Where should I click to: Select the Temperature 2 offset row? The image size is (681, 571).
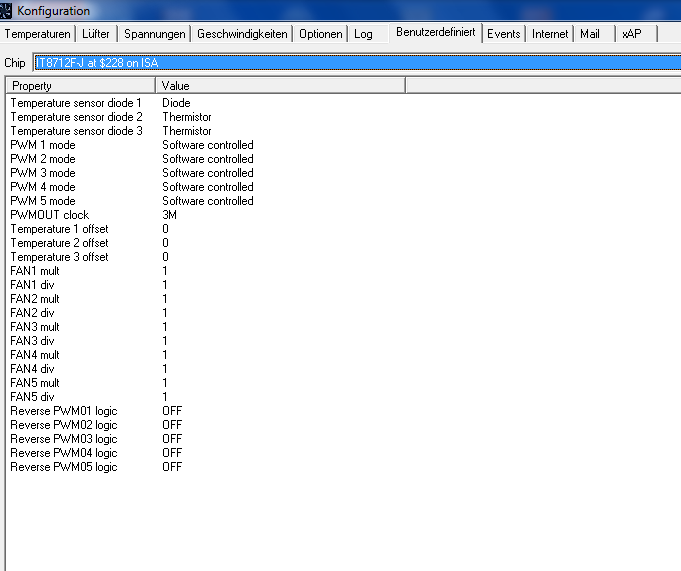tap(59, 243)
